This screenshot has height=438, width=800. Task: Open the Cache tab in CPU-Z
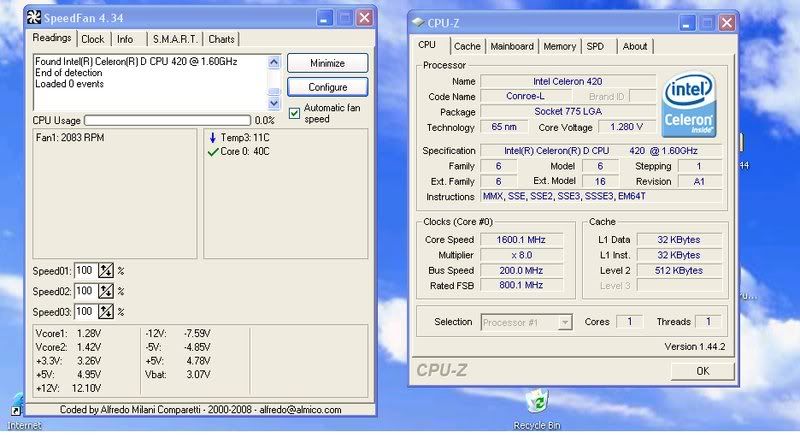point(467,46)
